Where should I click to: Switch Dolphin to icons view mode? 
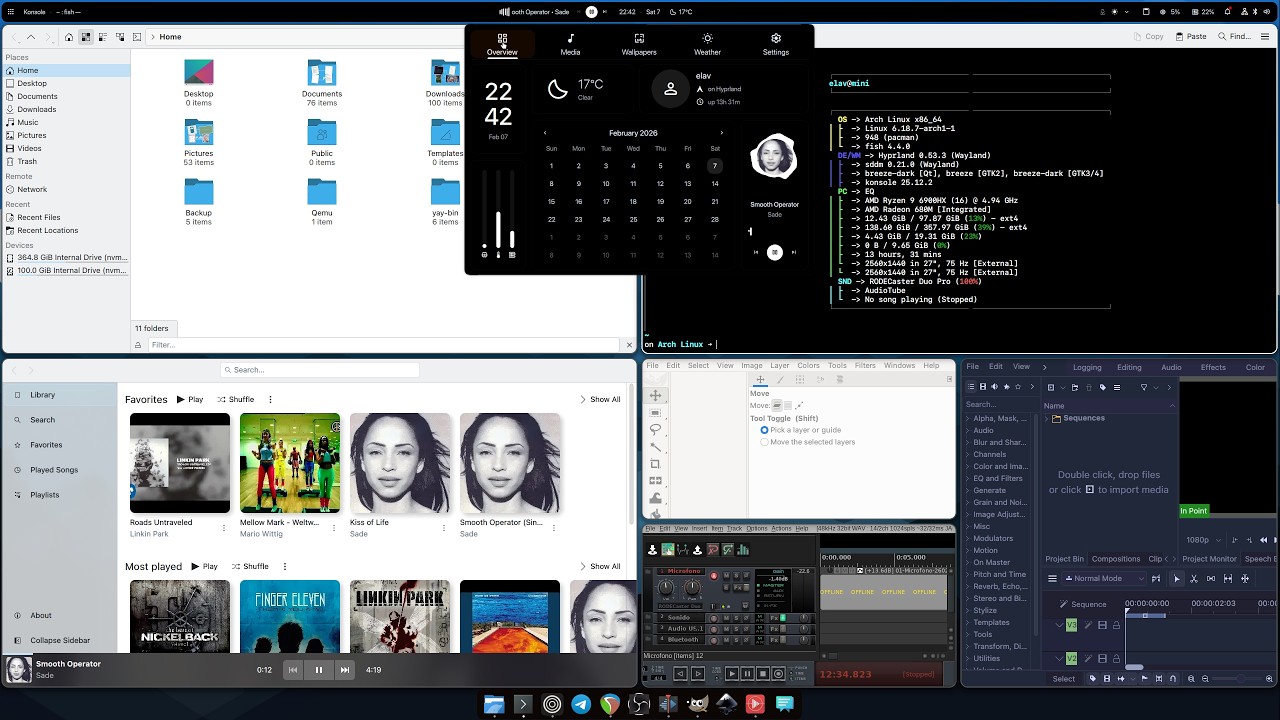tap(86, 37)
